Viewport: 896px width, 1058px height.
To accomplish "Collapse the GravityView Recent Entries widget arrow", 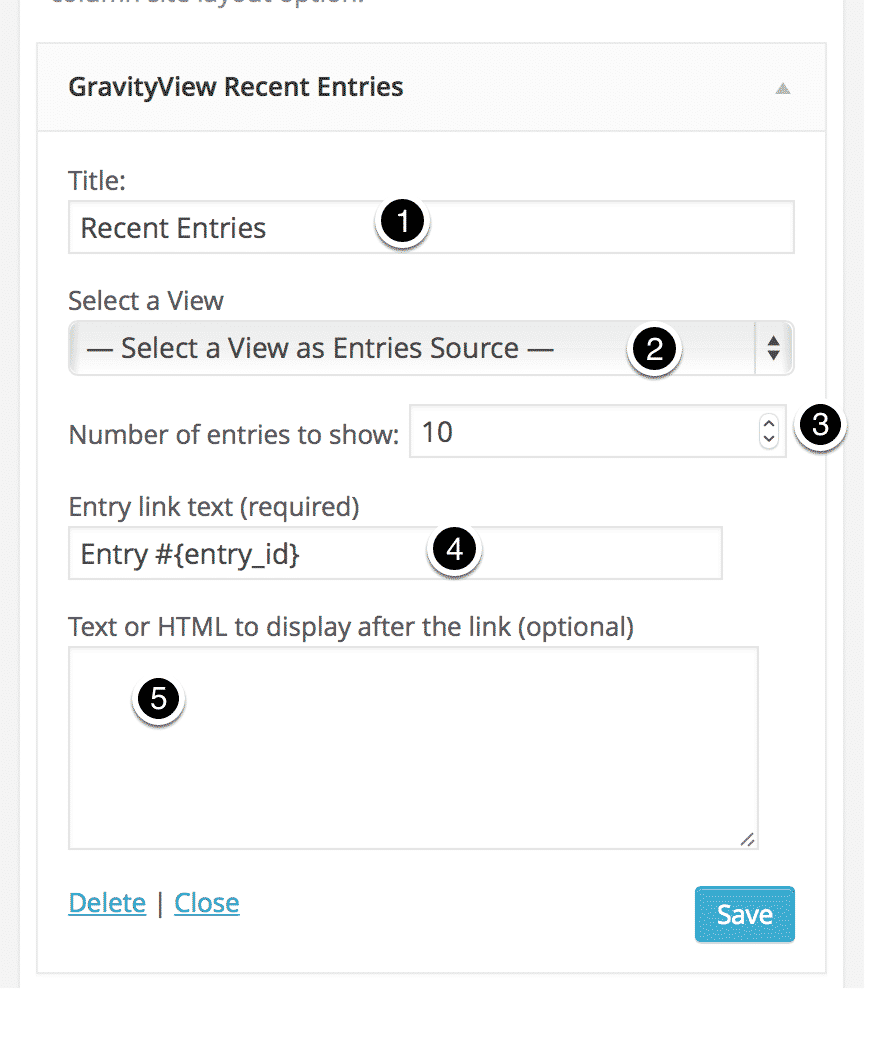I will [x=782, y=88].
